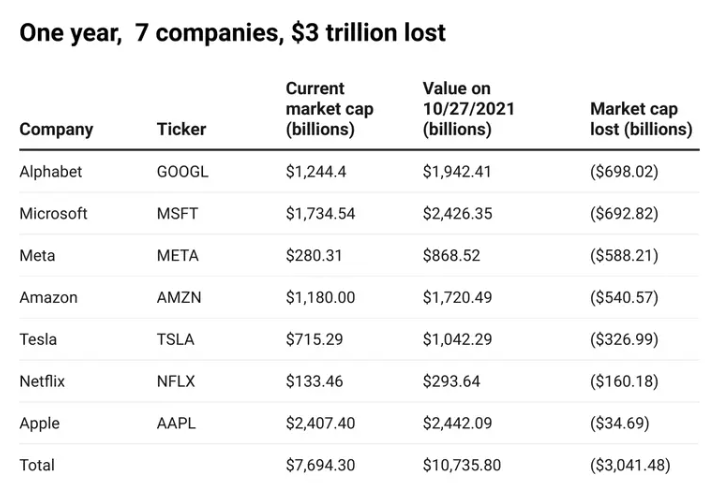Click Meta's 2021 value of $868.52
This screenshot has width=724, height=495.
point(451,255)
